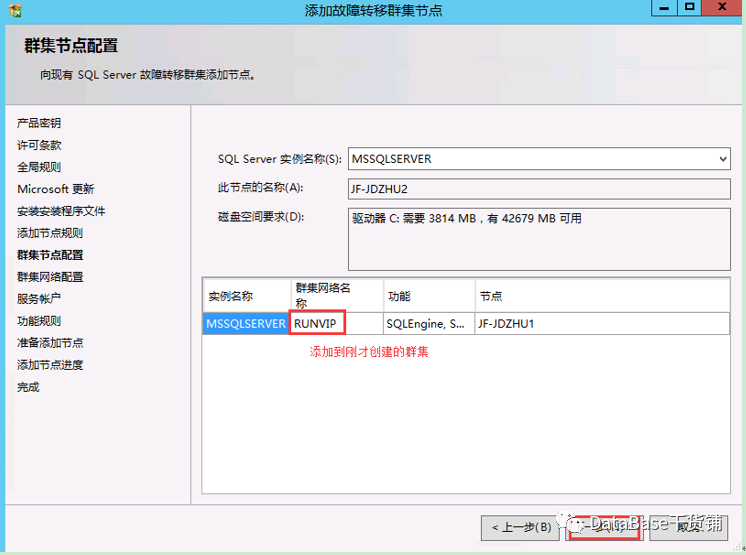The image size is (746, 555).
Task: Click the node name field JF-JDZHU2
Action: tap(539, 189)
